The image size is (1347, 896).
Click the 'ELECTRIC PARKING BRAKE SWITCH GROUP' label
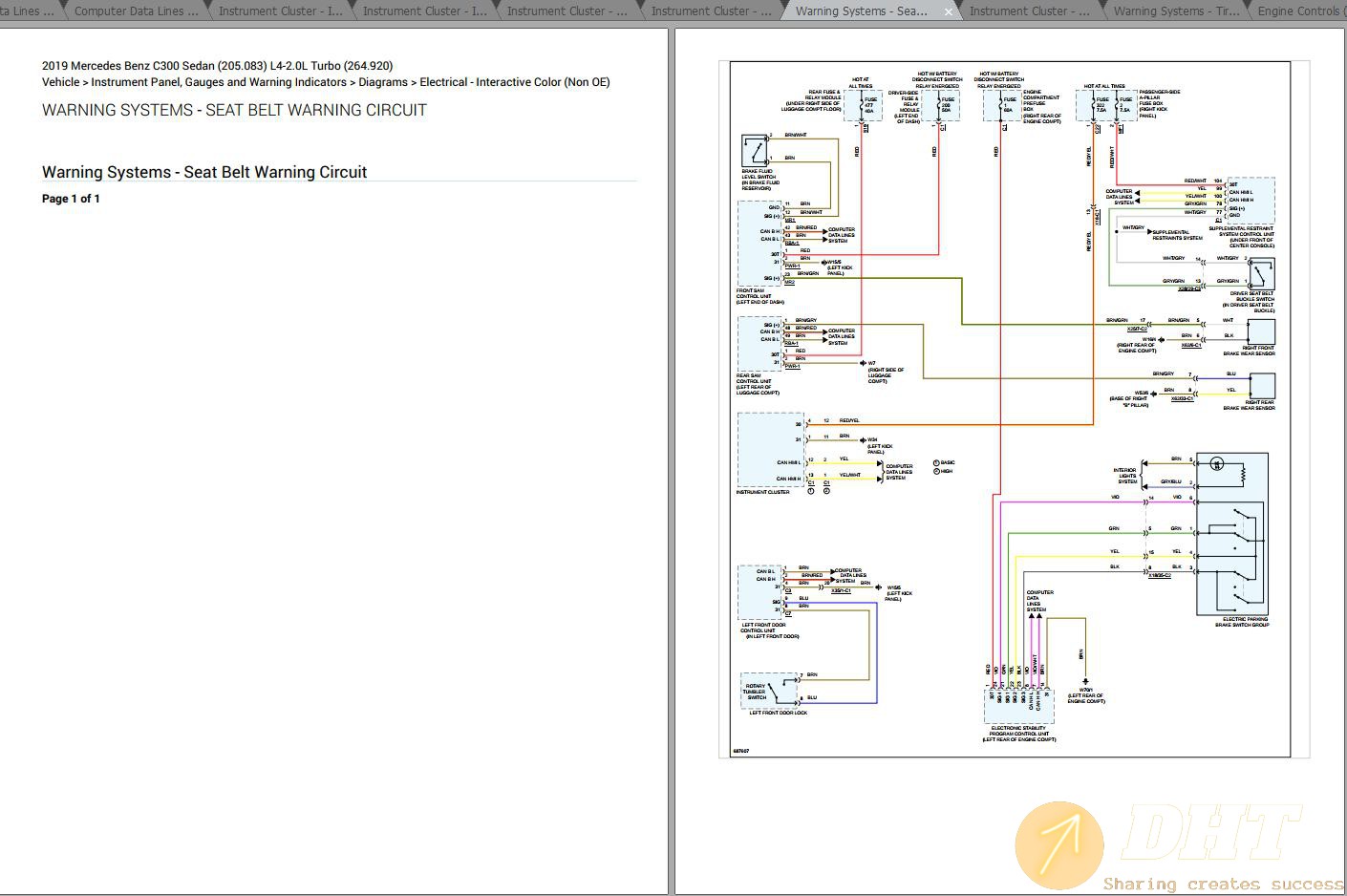point(1242,622)
